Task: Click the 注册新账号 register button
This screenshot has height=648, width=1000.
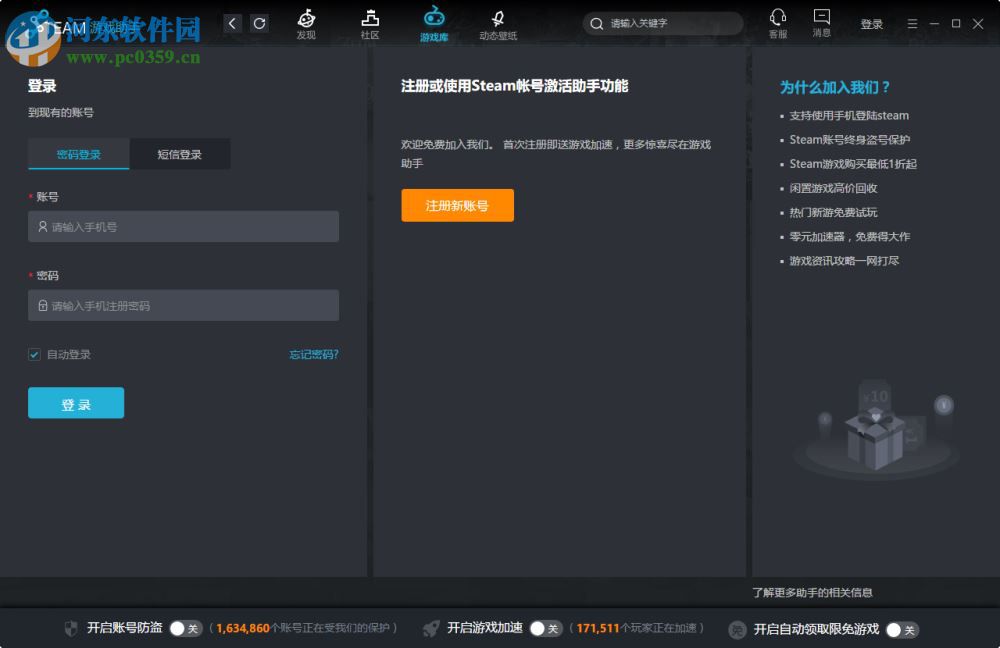Action: (457, 204)
